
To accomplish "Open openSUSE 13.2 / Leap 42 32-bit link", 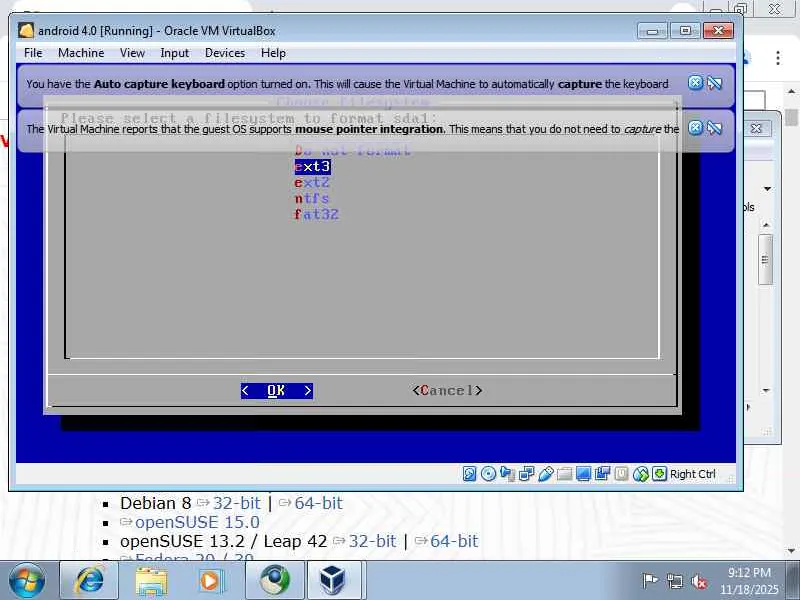I will [372, 541].
